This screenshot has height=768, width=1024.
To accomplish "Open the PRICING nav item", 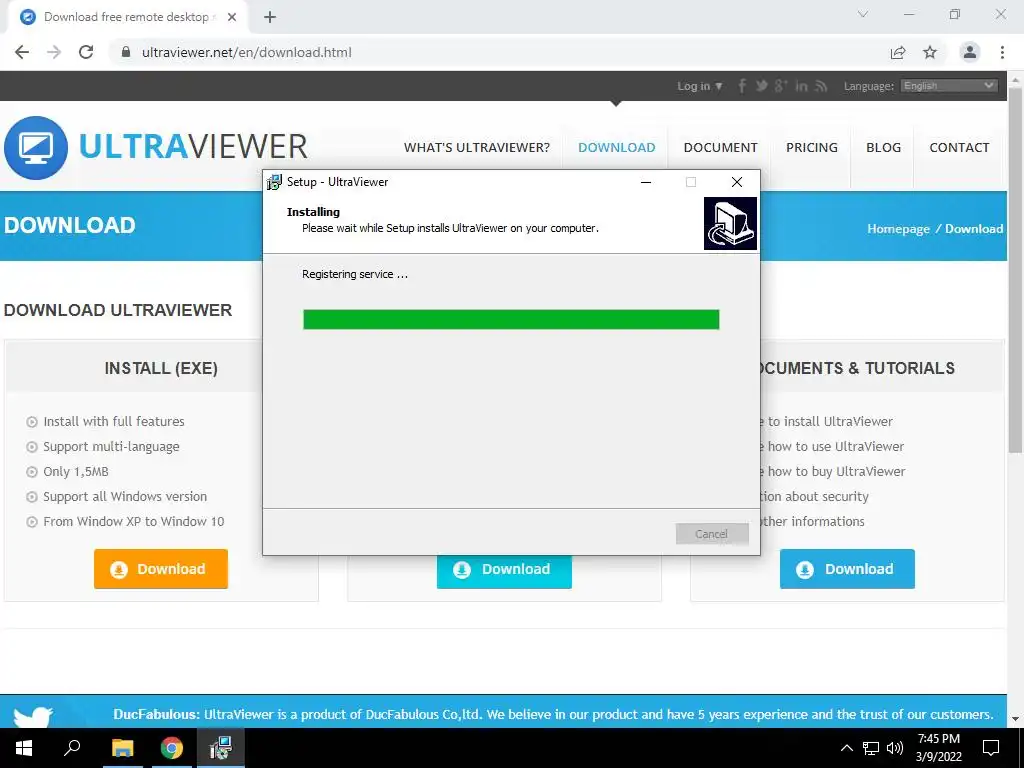I will (812, 148).
